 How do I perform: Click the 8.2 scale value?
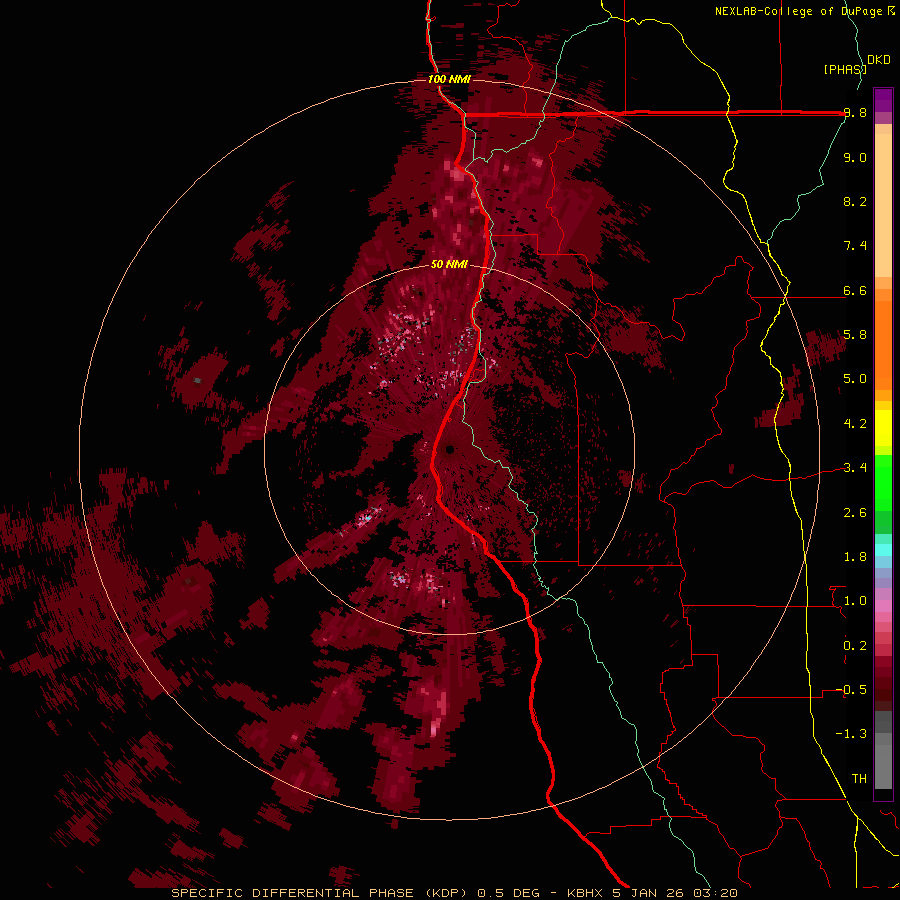click(x=855, y=201)
